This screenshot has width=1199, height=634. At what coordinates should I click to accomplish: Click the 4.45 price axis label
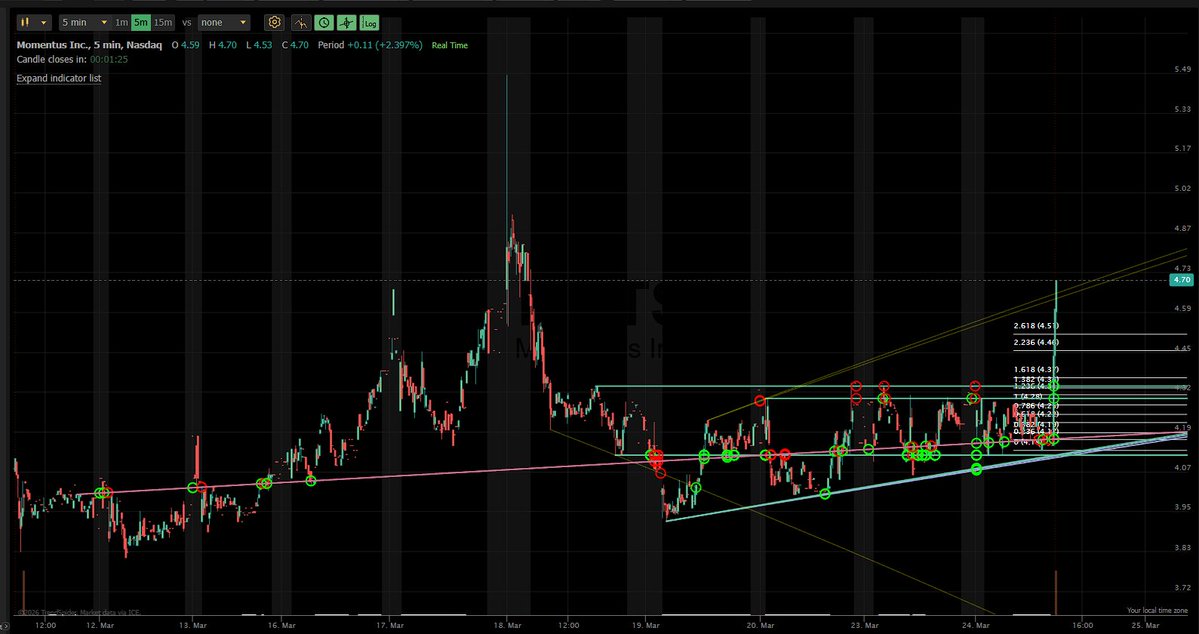tap(1181, 349)
